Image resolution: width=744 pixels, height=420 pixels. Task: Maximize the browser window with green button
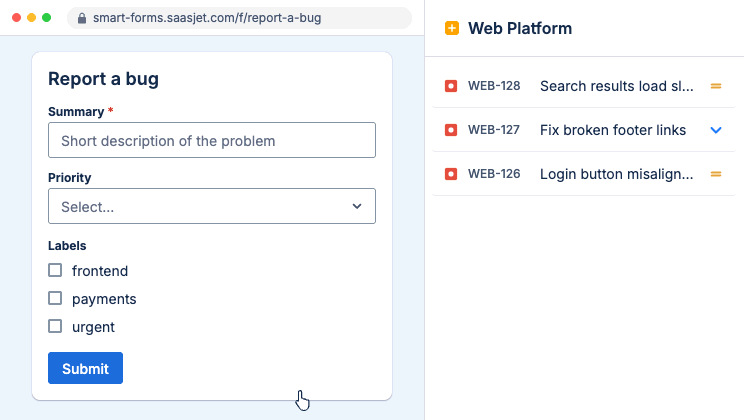(46, 18)
